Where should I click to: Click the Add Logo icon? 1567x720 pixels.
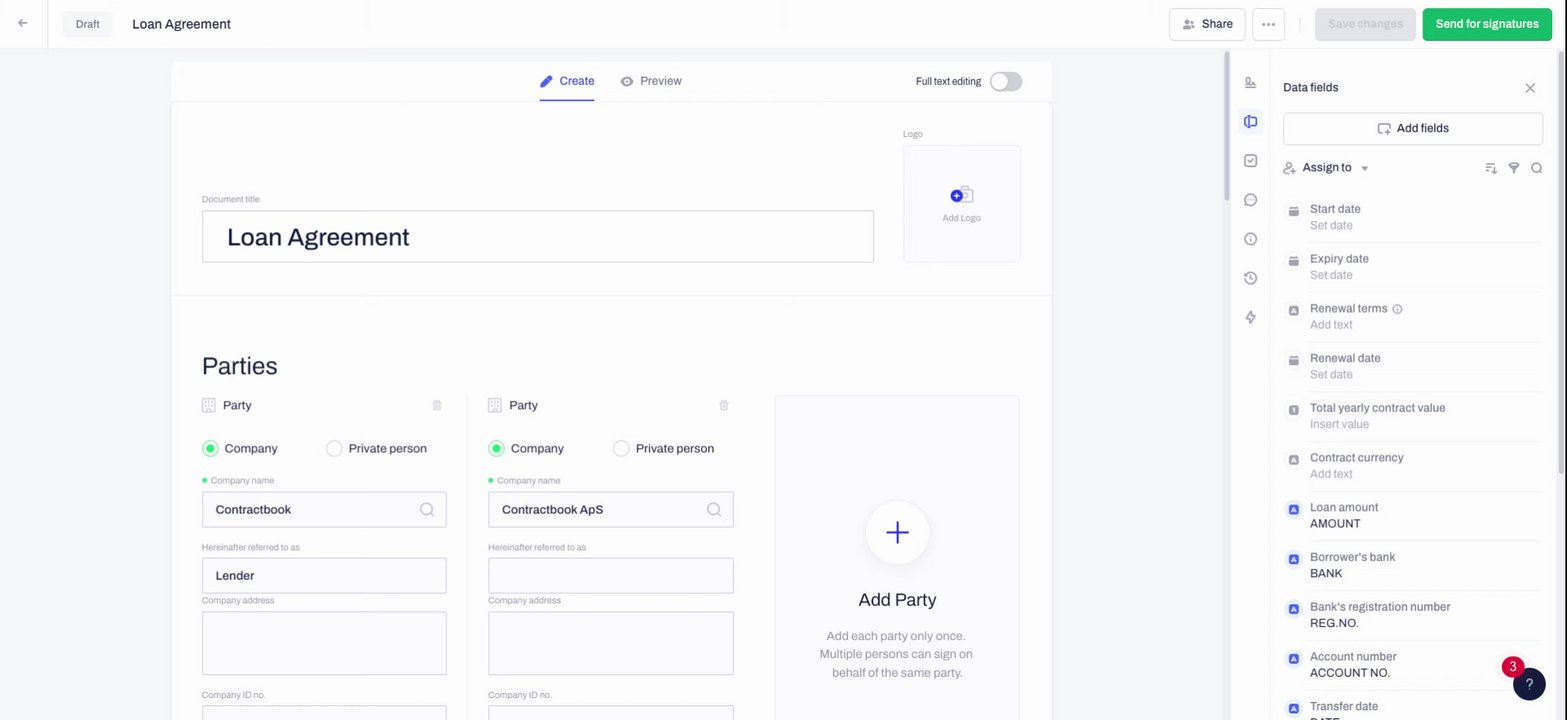(x=962, y=195)
